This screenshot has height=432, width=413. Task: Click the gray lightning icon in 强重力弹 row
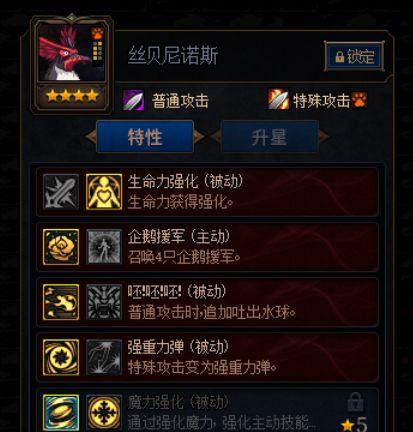coord(104,358)
